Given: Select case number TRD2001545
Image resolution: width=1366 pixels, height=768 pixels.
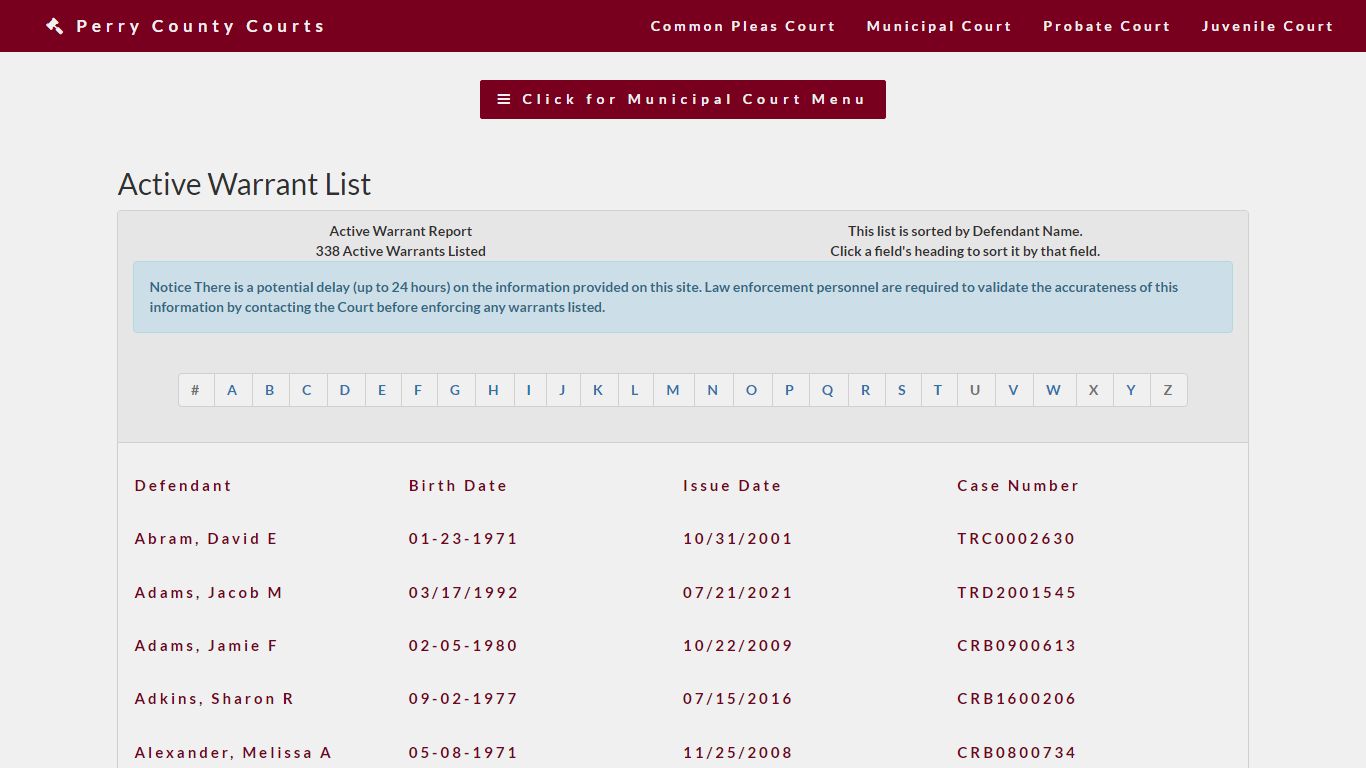Looking at the screenshot, I should click(1017, 593).
